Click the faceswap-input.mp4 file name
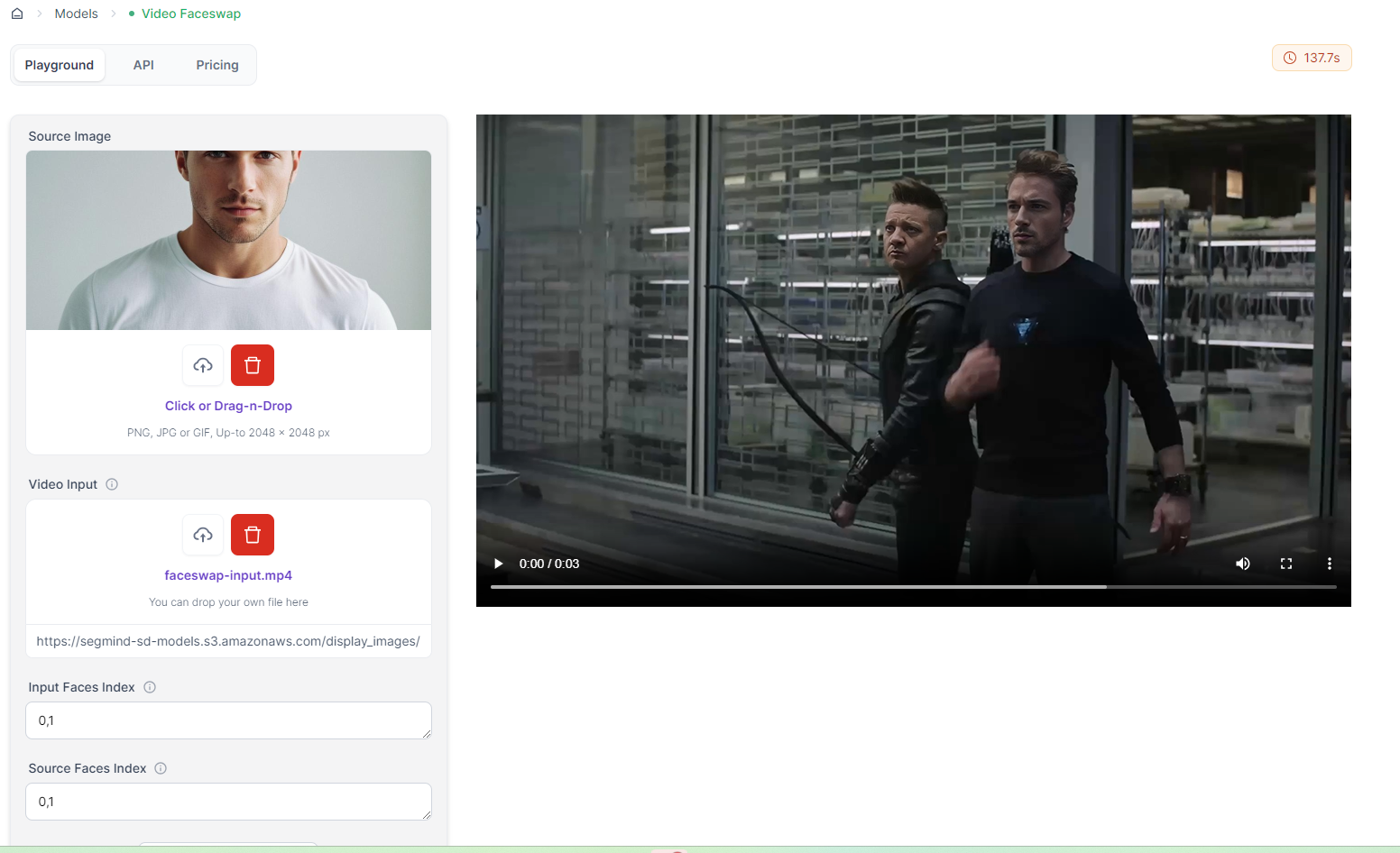Screen dimensions: 1400x853 (228, 575)
